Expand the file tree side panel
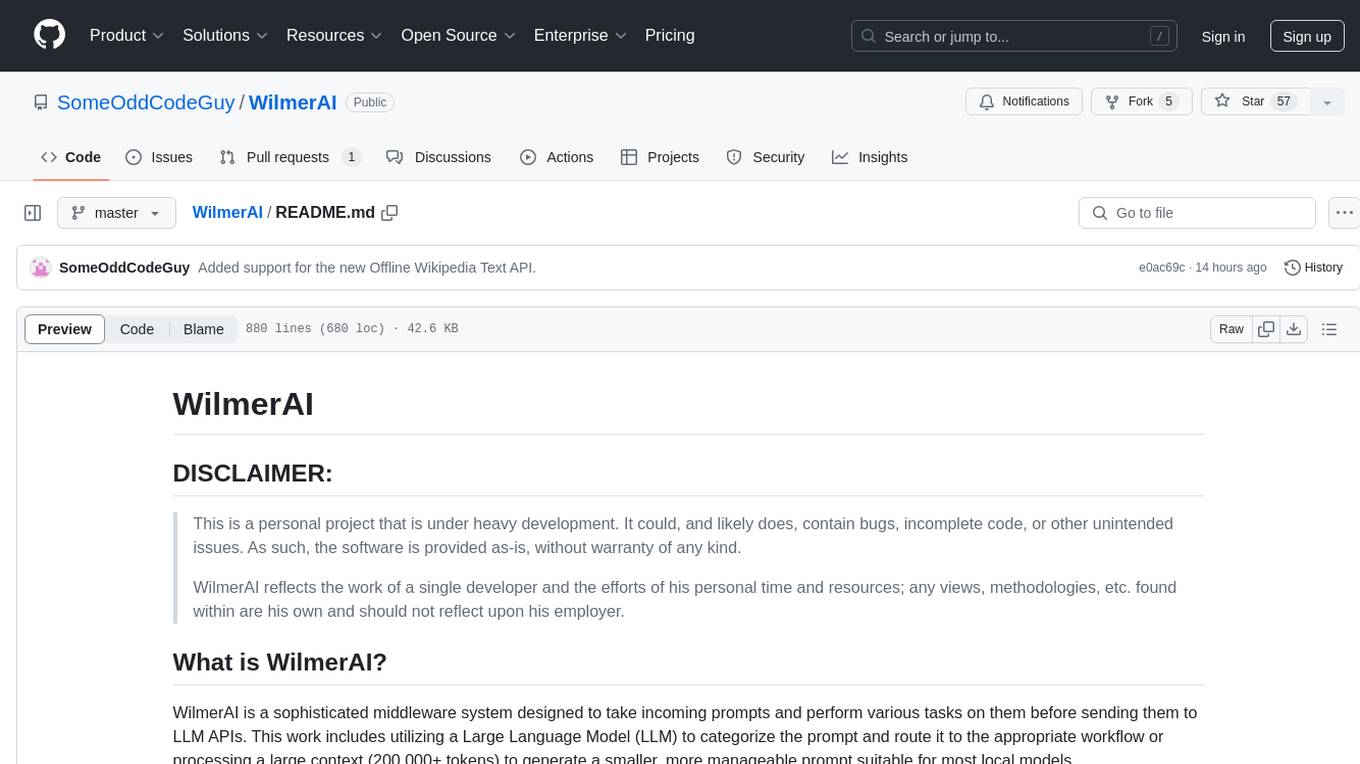The height and width of the screenshot is (764, 1360). (33, 213)
